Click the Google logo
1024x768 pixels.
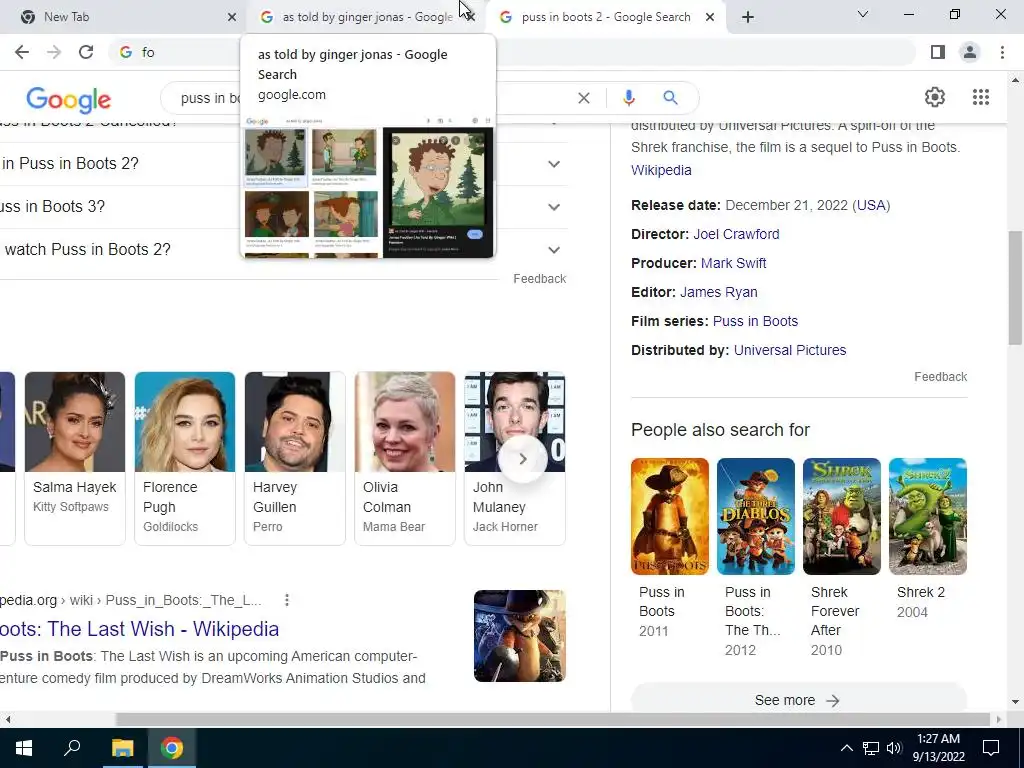69,99
